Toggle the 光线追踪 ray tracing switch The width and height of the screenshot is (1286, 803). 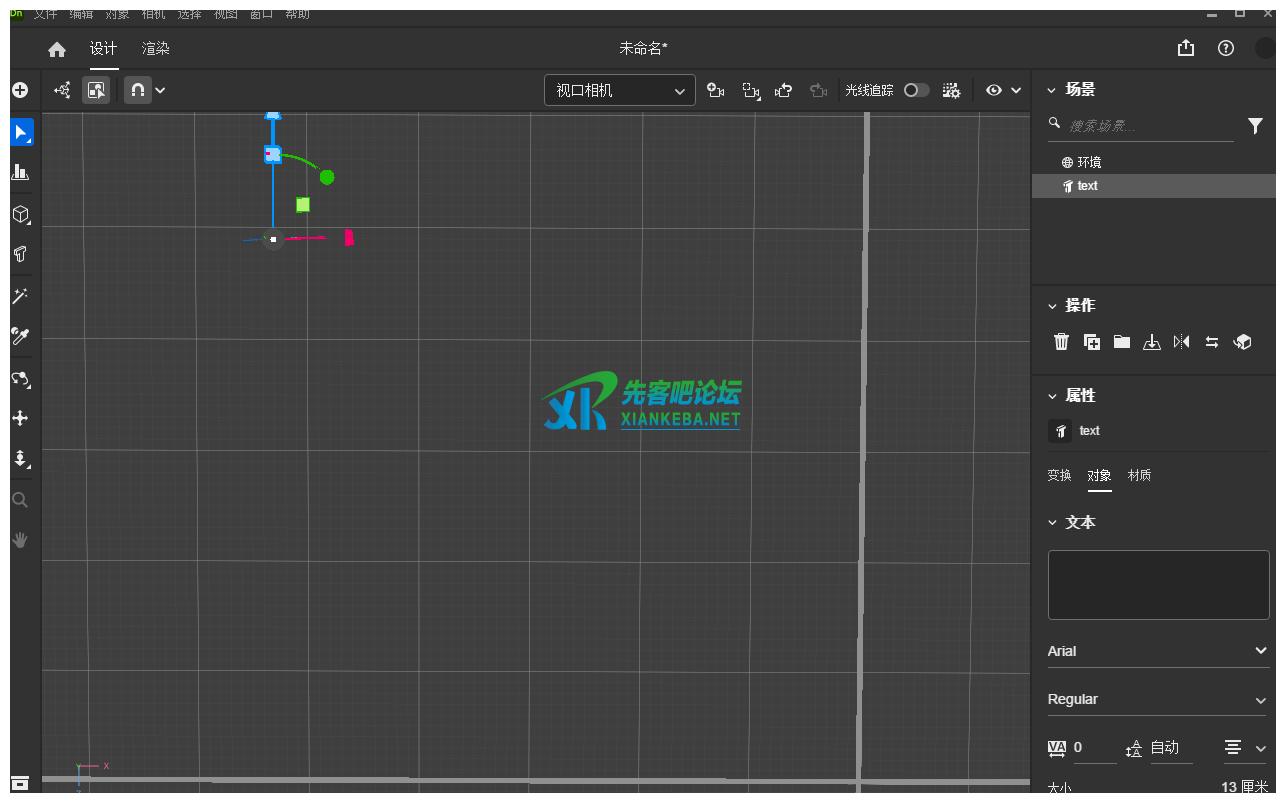point(916,90)
